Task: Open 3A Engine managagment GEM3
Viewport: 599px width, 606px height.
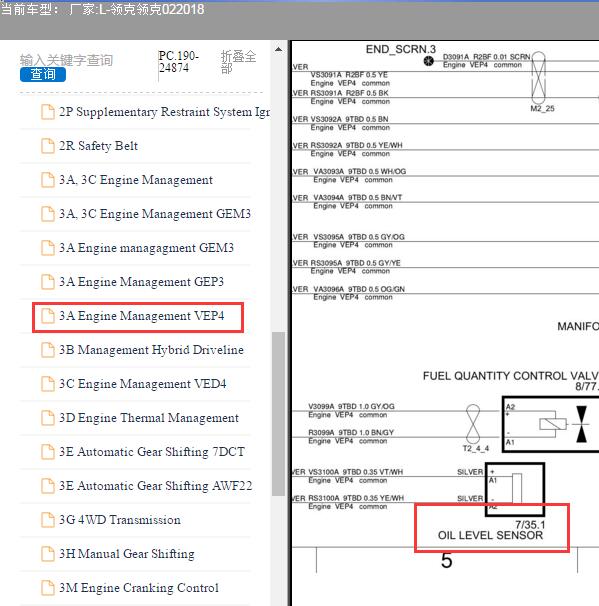Action: tap(146, 248)
